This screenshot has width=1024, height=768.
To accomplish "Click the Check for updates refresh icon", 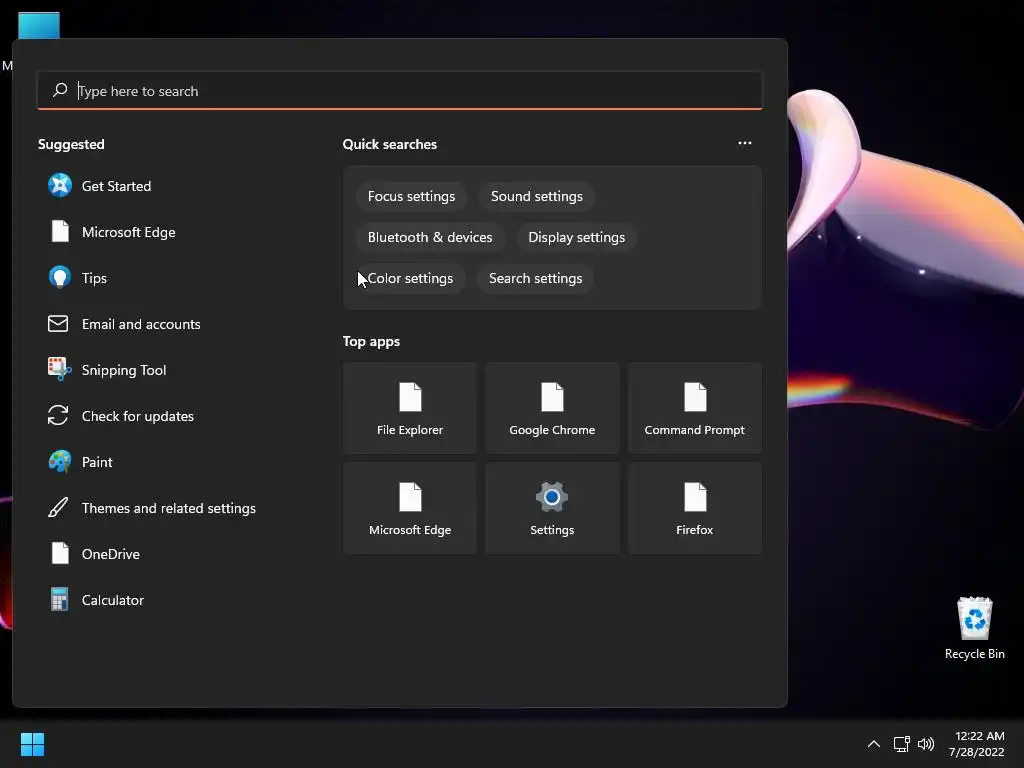I will coord(58,415).
